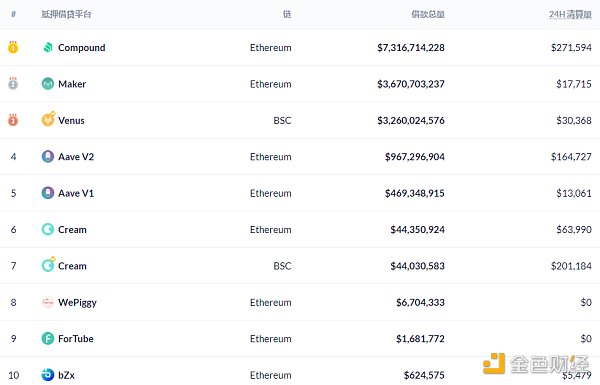Open the Compound platform name link
Viewport: 600px width, 385px height.
coord(82,48)
